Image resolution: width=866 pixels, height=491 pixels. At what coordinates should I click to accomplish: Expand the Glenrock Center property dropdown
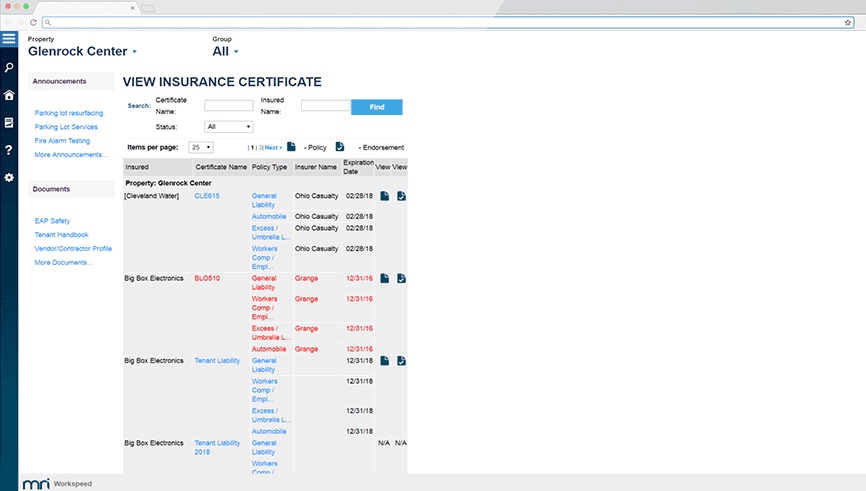click(x=134, y=52)
